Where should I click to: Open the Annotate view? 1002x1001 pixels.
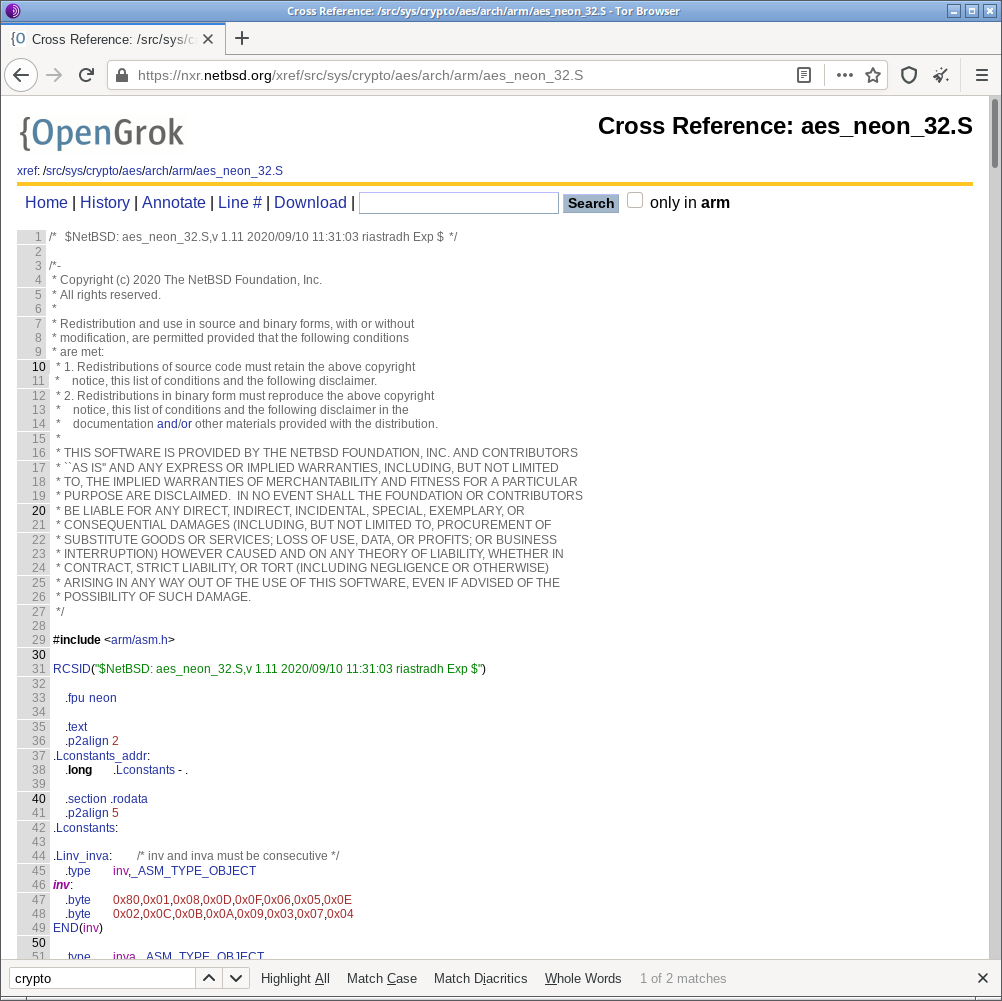pyautogui.click(x=174, y=203)
